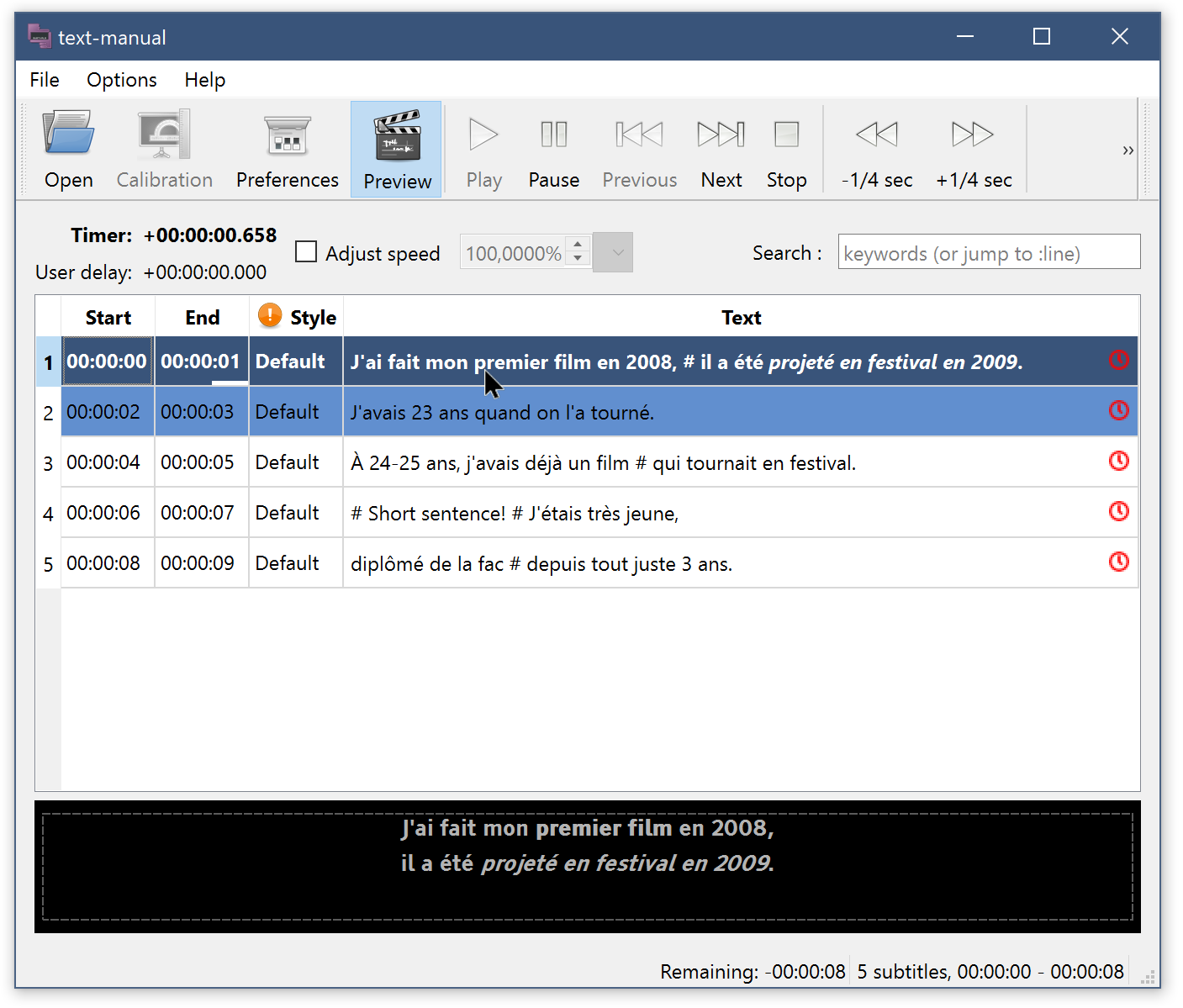
Task: Skip to Next subtitle
Action: pos(721,150)
